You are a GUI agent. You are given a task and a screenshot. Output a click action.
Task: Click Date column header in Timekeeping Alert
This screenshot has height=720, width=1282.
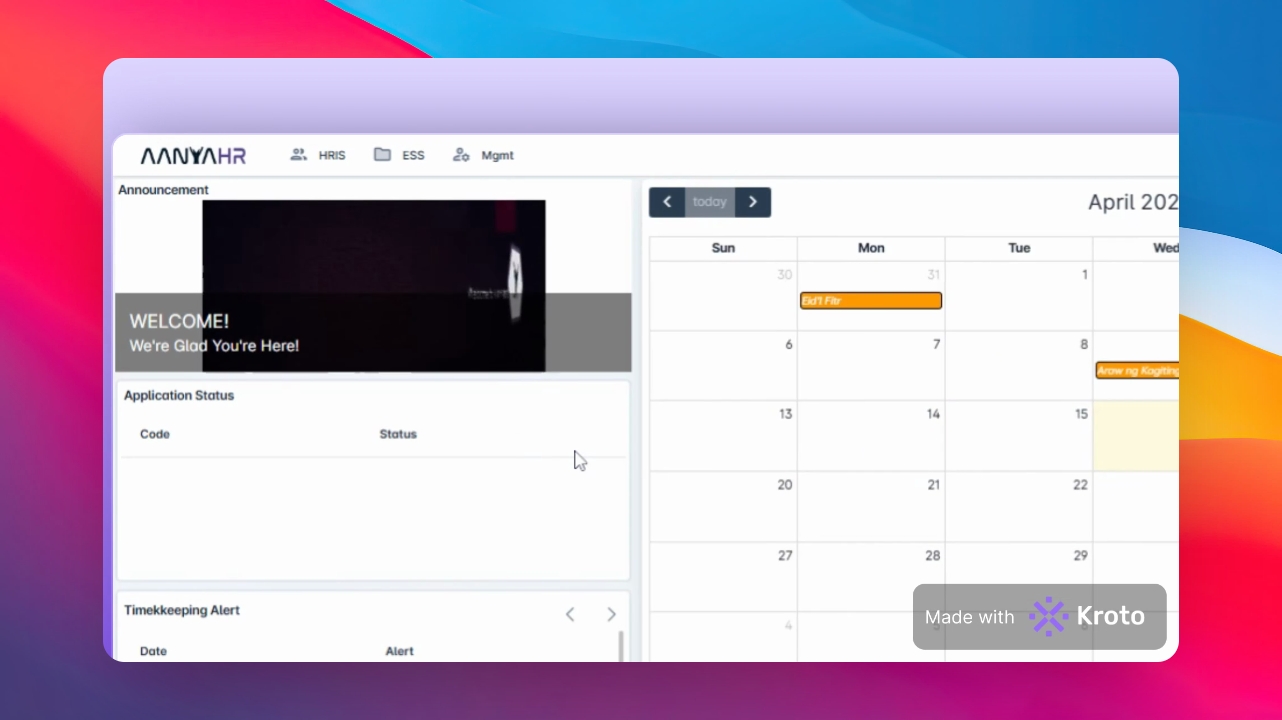(153, 651)
